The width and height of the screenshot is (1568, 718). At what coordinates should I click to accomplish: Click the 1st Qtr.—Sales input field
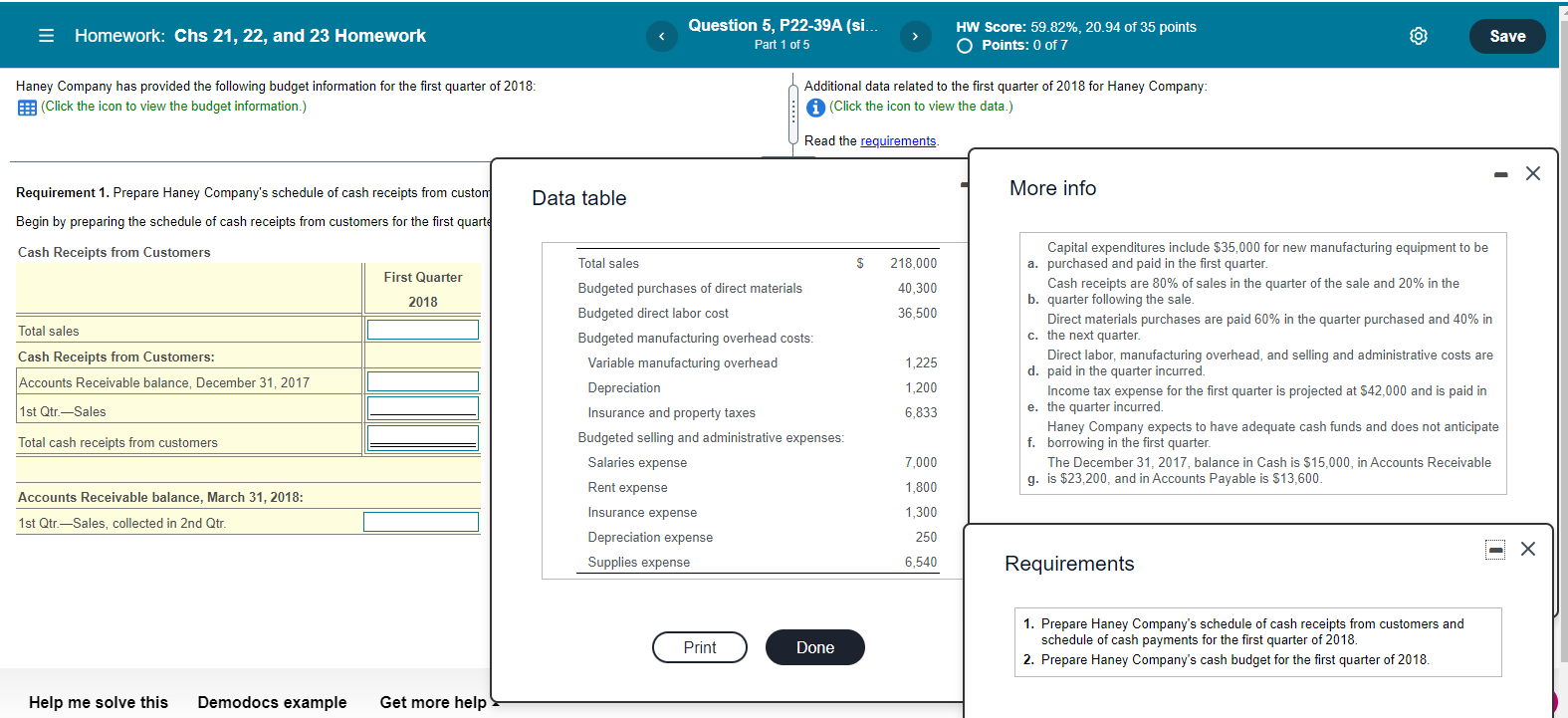[423, 407]
